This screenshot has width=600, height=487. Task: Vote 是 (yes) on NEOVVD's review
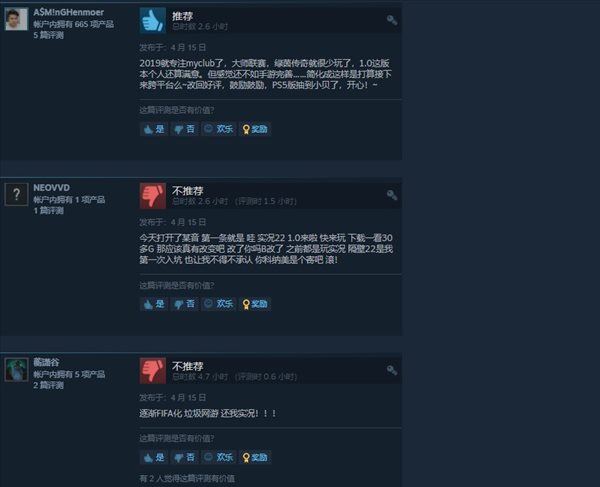coord(154,304)
